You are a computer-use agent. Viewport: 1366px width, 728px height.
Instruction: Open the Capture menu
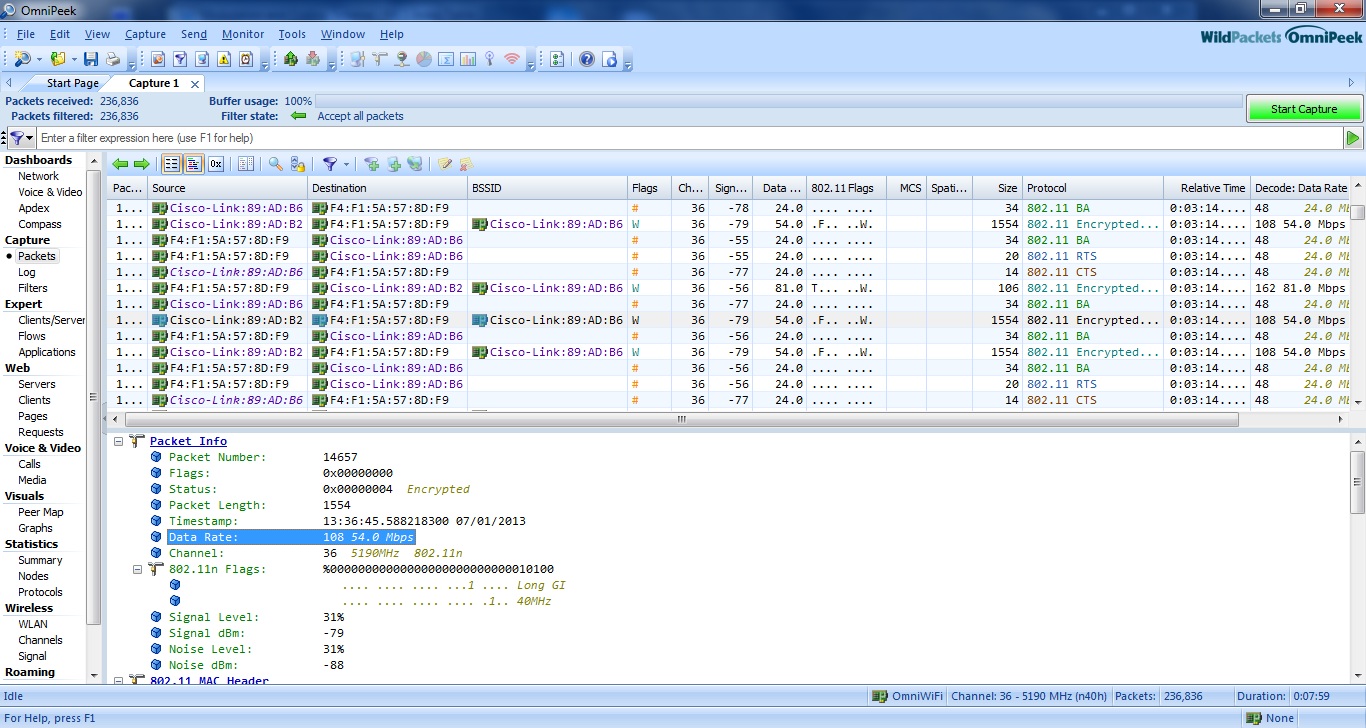pyautogui.click(x=145, y=34)
